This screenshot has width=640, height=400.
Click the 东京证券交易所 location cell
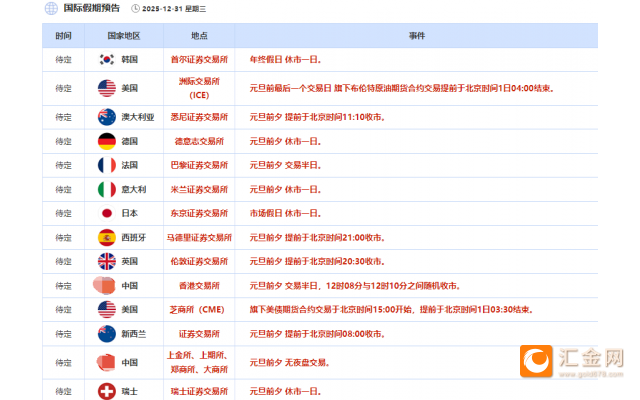tap(199, 213)
